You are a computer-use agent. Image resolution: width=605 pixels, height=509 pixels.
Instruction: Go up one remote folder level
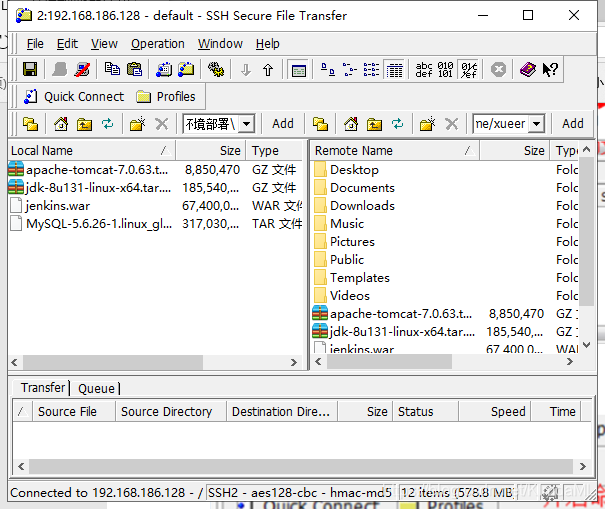(374, 124)
